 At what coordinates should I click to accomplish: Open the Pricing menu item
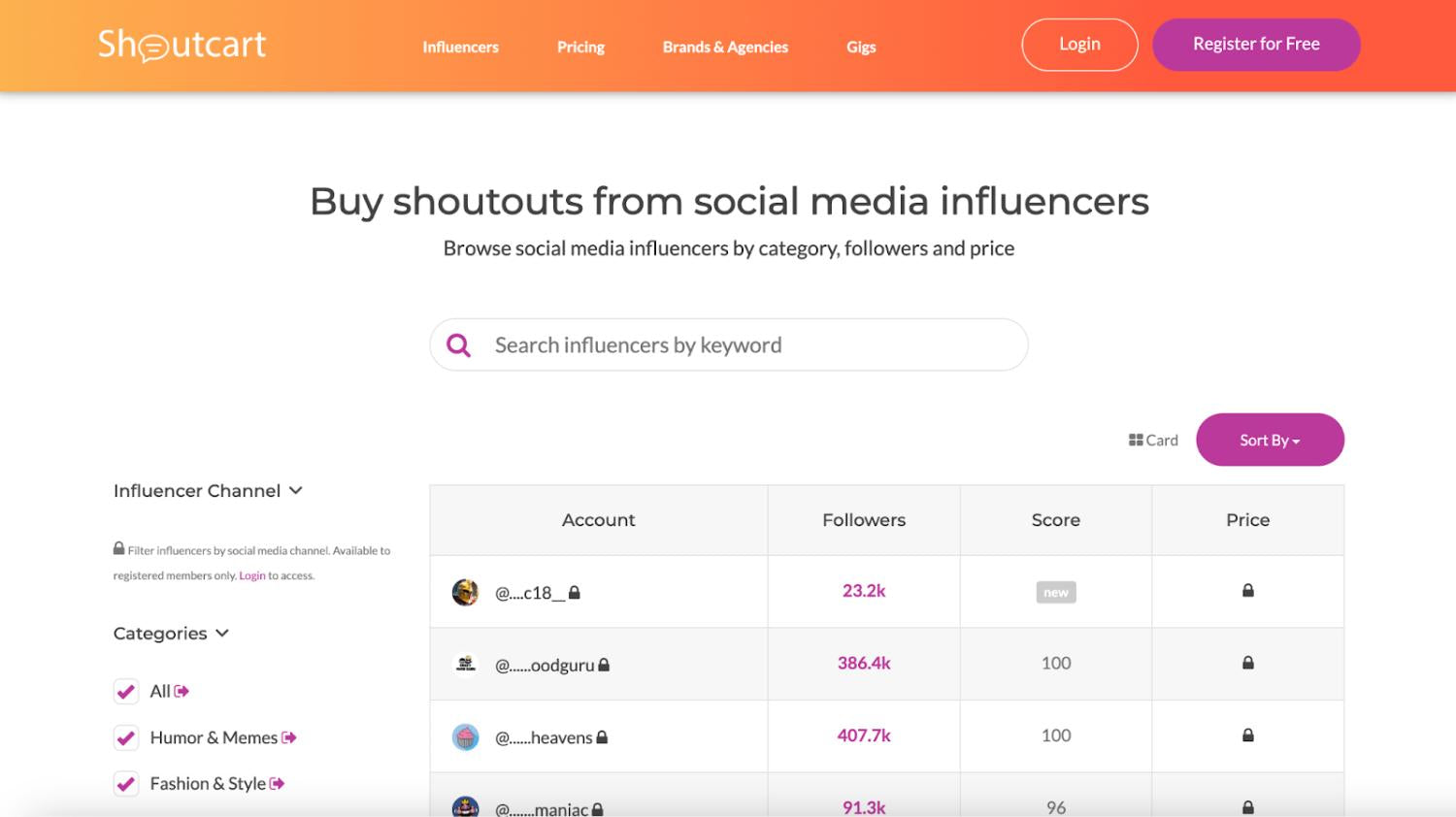click(580, 47)
